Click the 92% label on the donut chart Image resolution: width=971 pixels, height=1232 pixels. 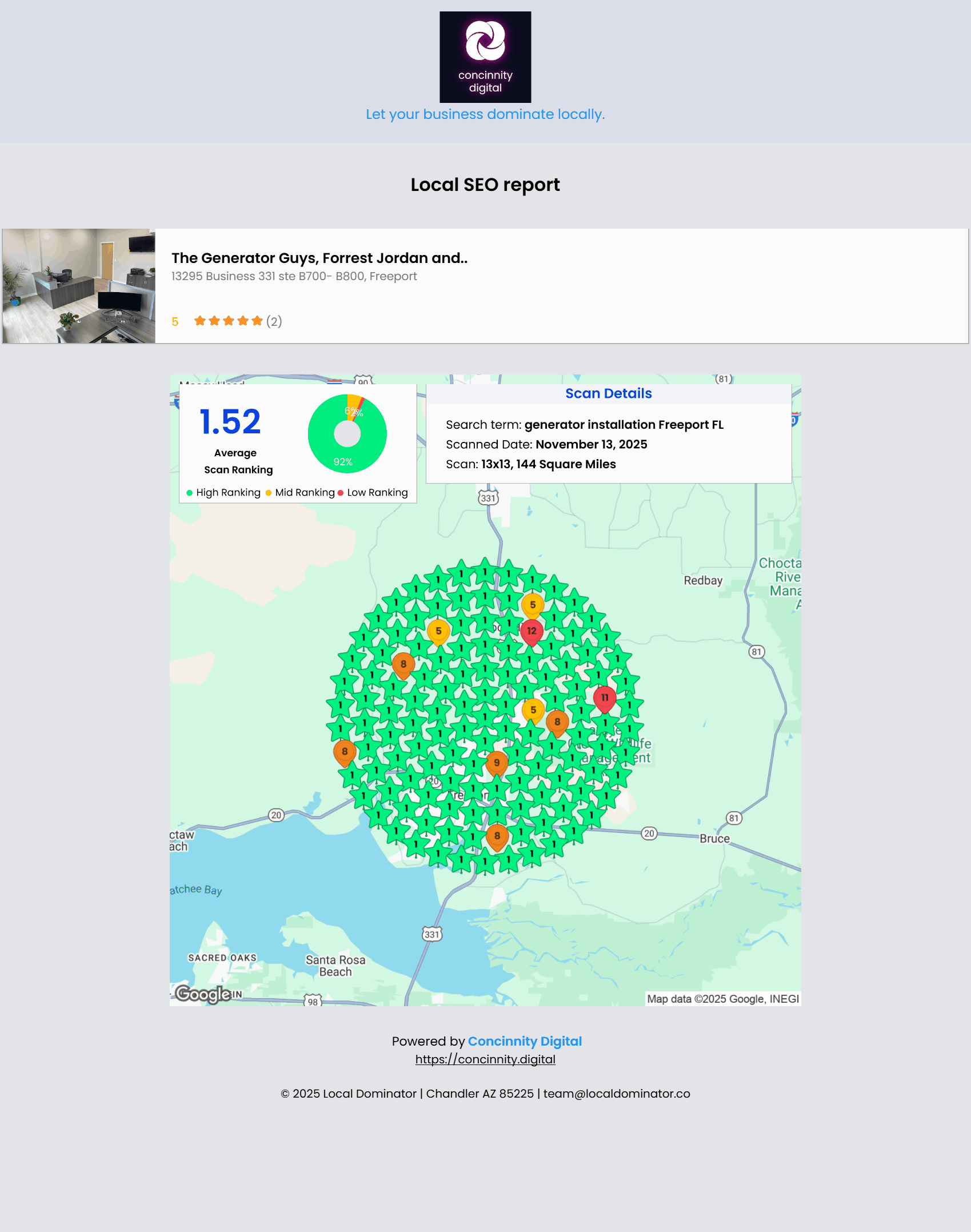tap(343, 462)
